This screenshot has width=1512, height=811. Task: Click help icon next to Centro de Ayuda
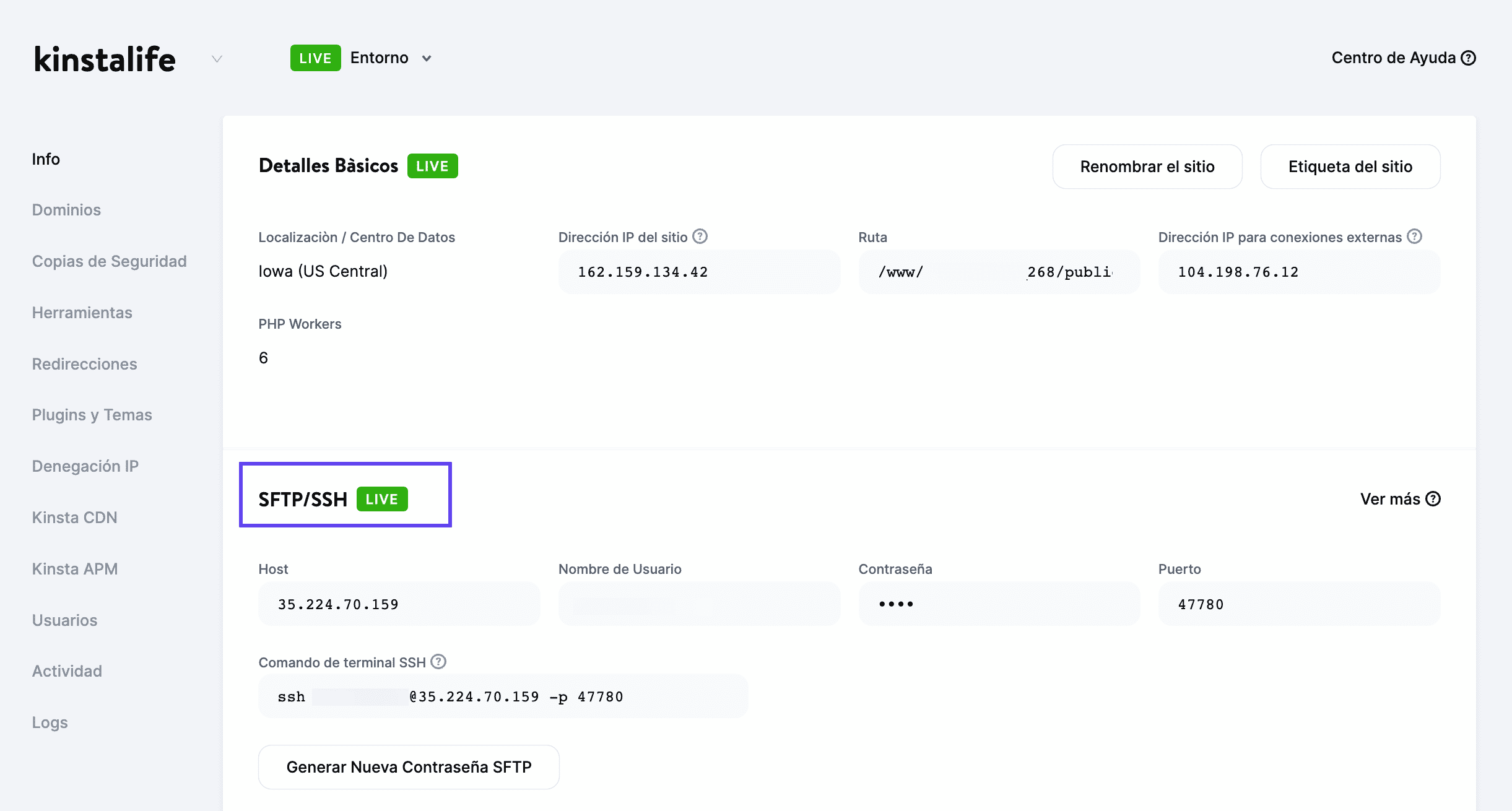point(1468,58)
